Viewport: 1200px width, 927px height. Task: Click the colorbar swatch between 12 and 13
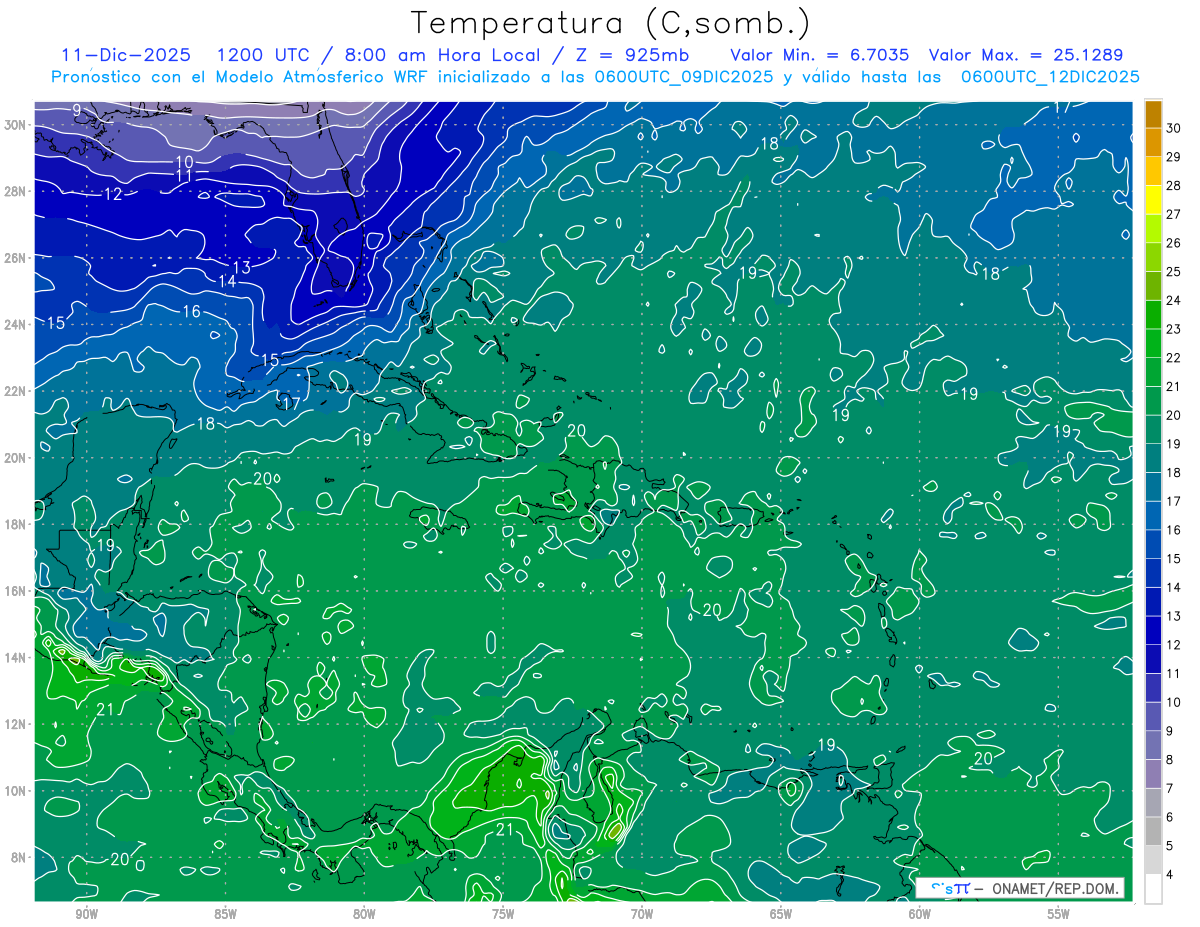click(x=1153, y=630)
